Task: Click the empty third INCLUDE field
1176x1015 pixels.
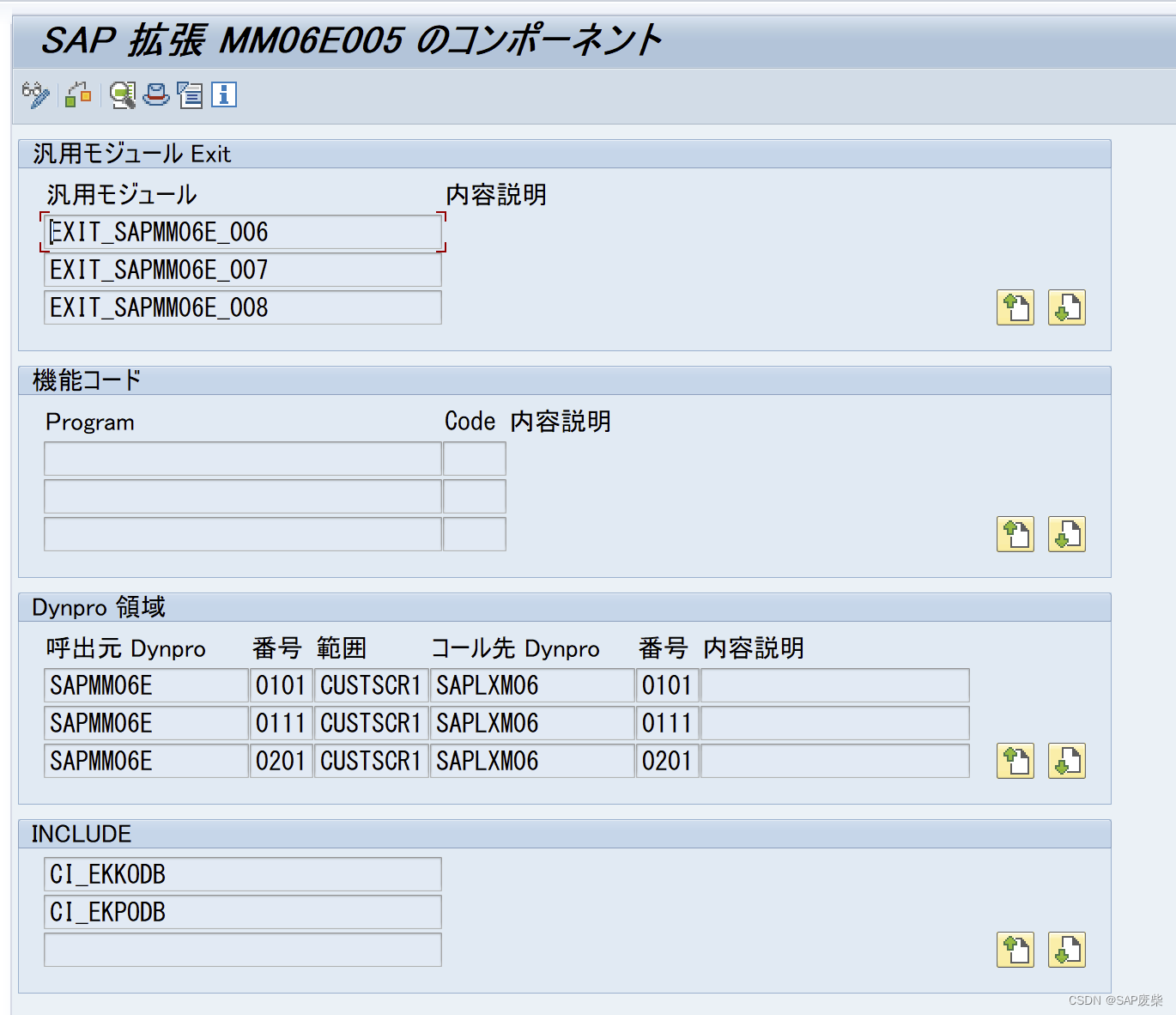Action: [243, 950]
